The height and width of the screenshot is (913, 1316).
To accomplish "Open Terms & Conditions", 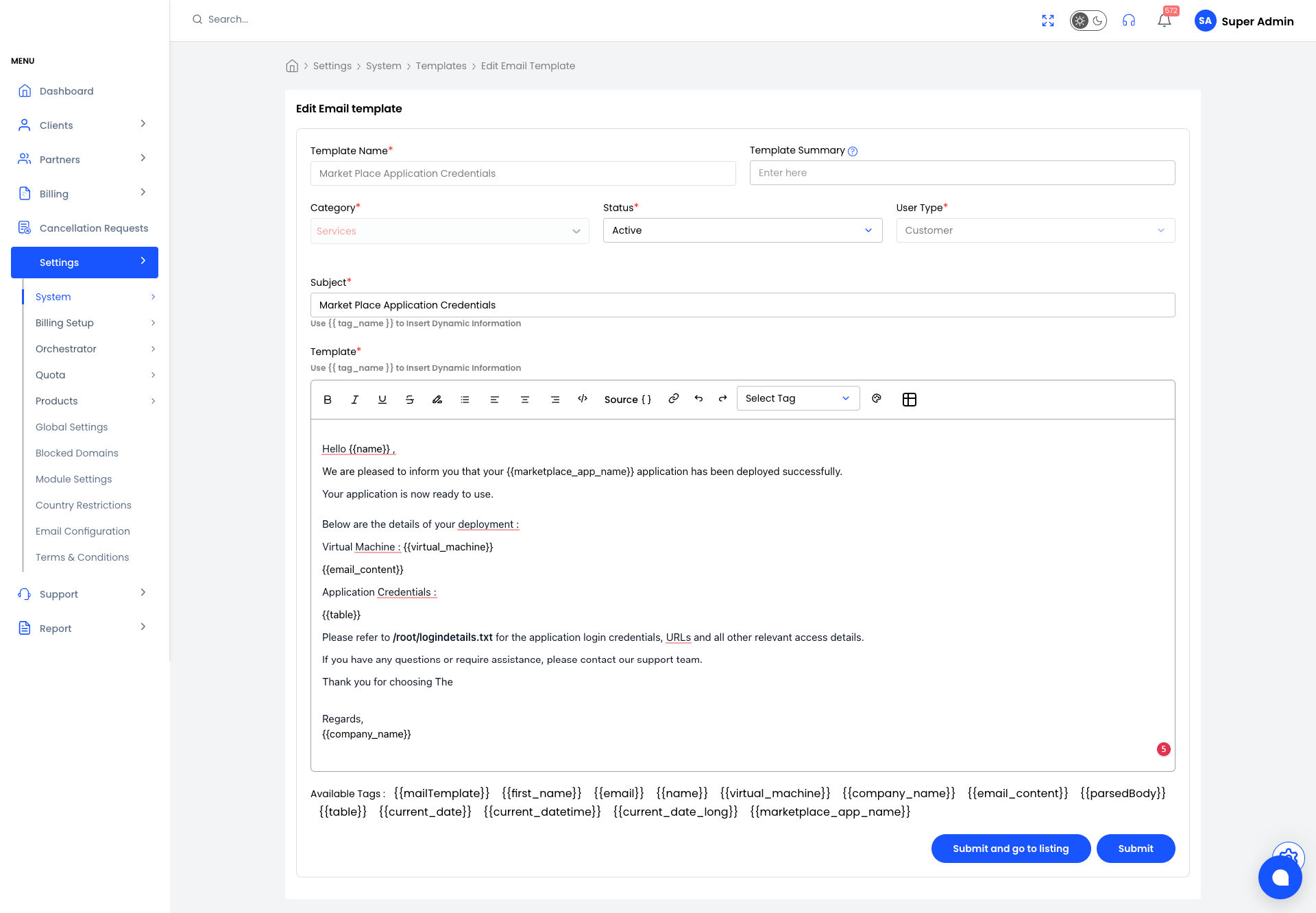I will [x=82, y=557].
